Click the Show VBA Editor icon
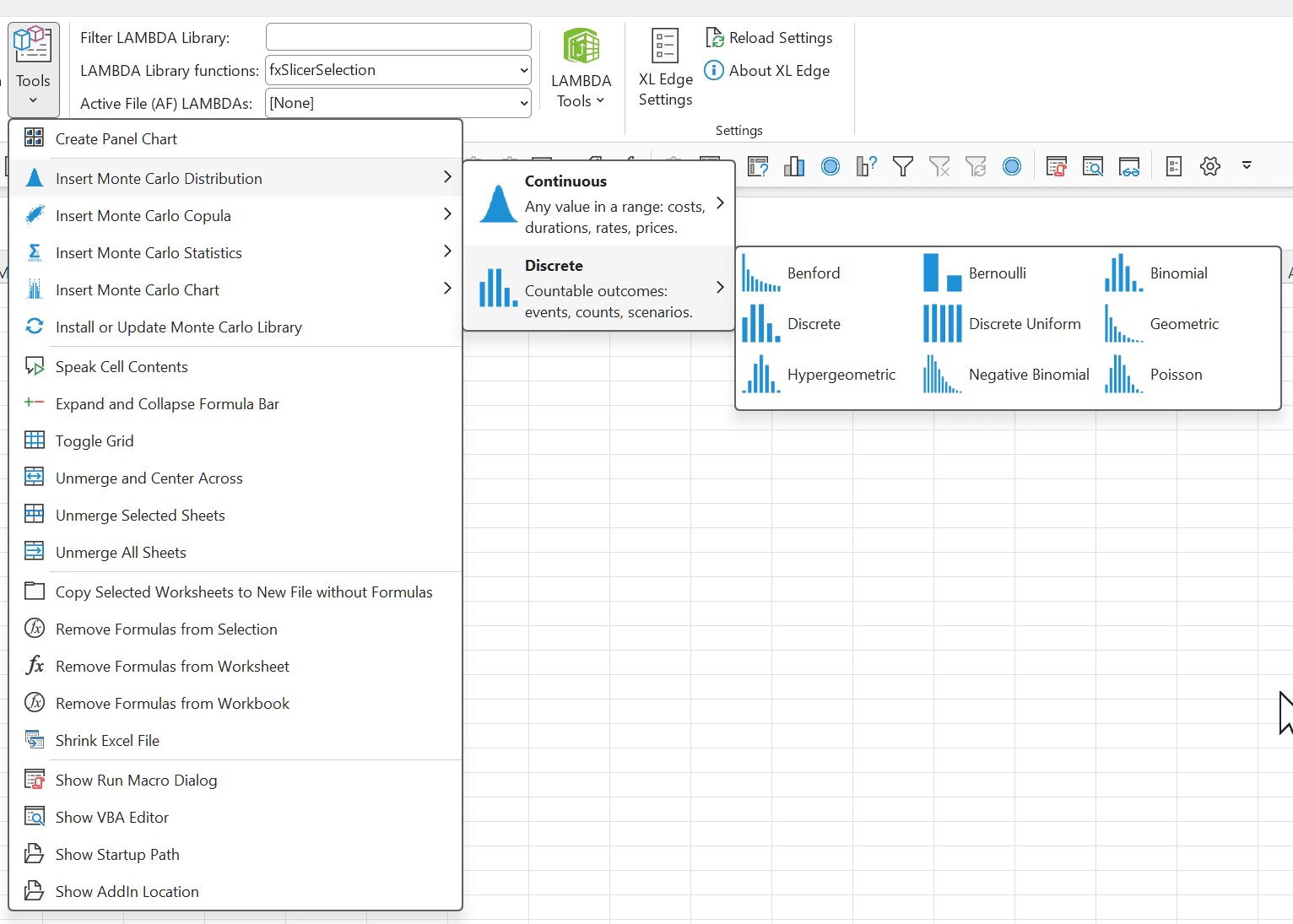Image resolution: width=1293 pixels, height=924 pixels. (35, 817)
